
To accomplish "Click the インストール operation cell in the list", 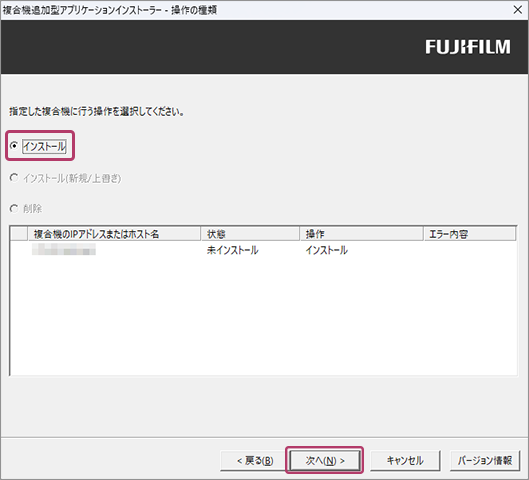I will 327,250.
